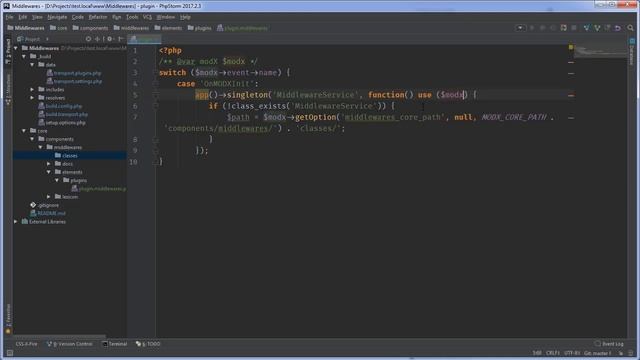Click the core breadcrumb in navigation bar
Screen dimensions: 640x360
coord(58,28)
